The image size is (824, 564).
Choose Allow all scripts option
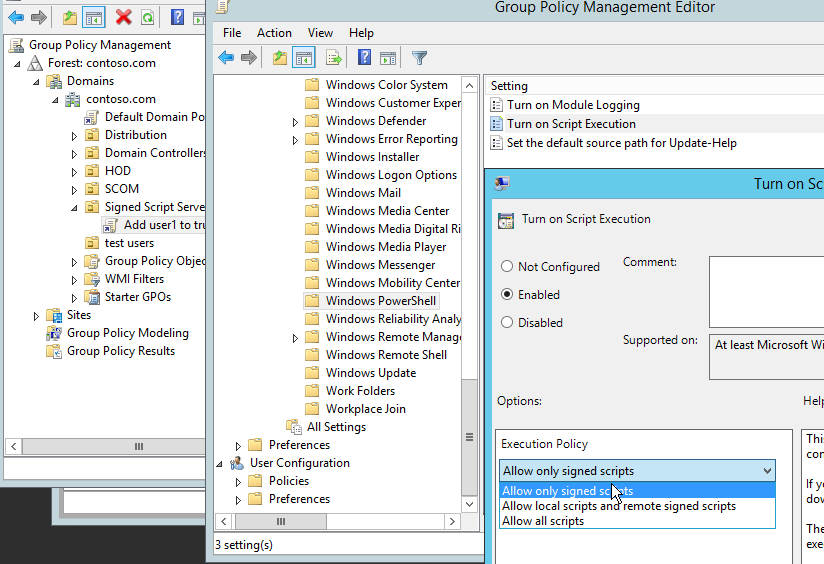[x=637, y=521]
